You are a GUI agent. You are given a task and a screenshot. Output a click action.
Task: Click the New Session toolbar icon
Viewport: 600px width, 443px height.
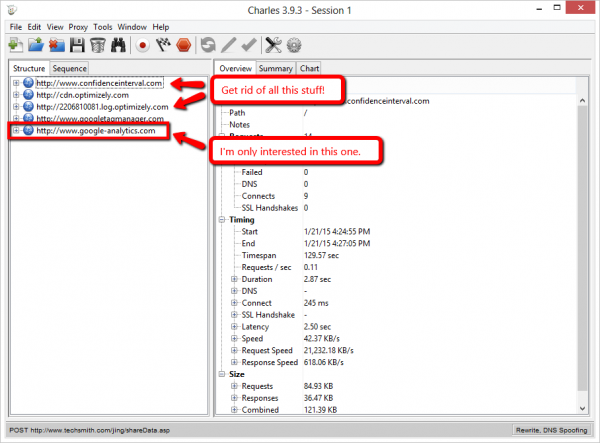16,45
